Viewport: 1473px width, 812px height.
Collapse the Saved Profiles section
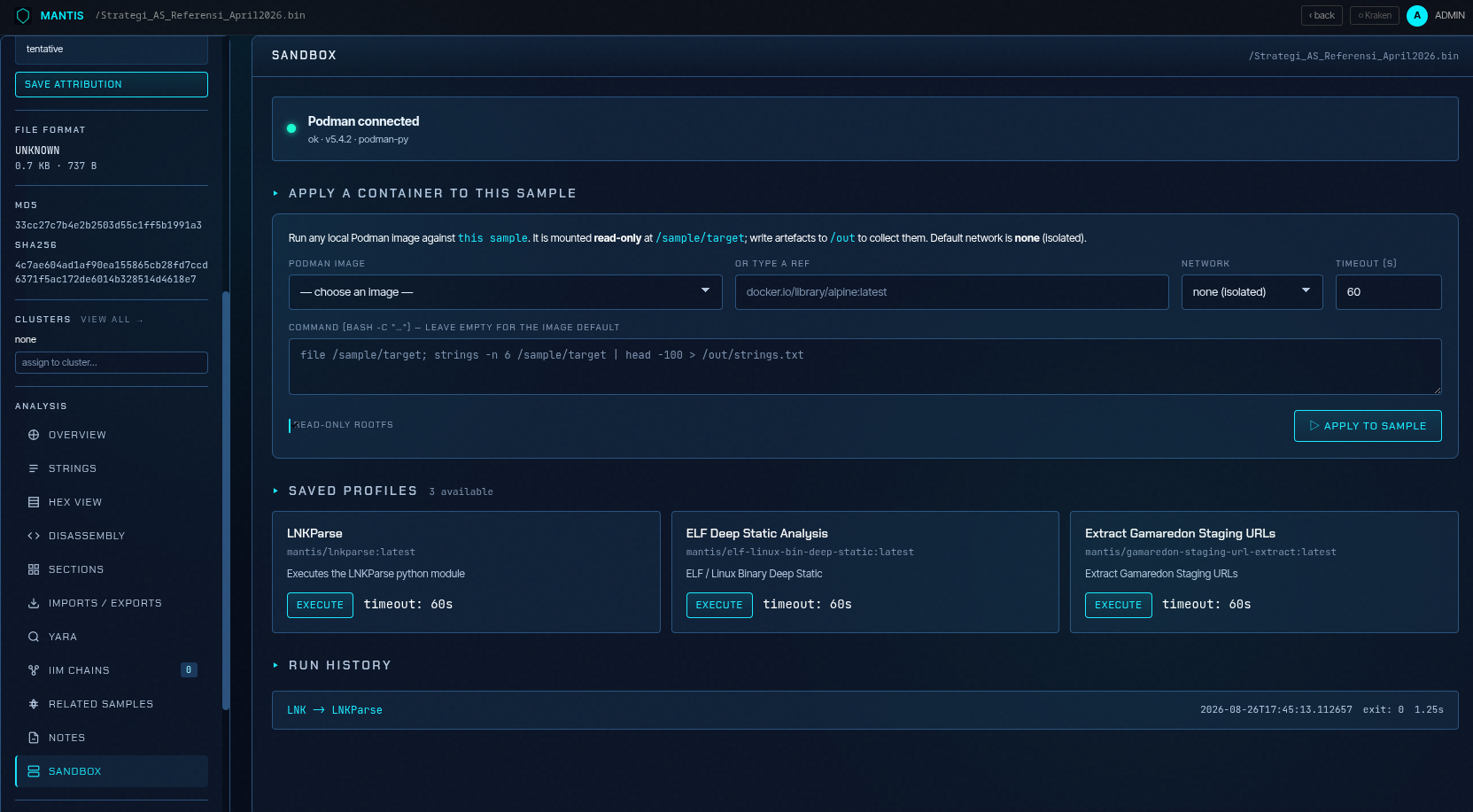click(x=275, y=491)
